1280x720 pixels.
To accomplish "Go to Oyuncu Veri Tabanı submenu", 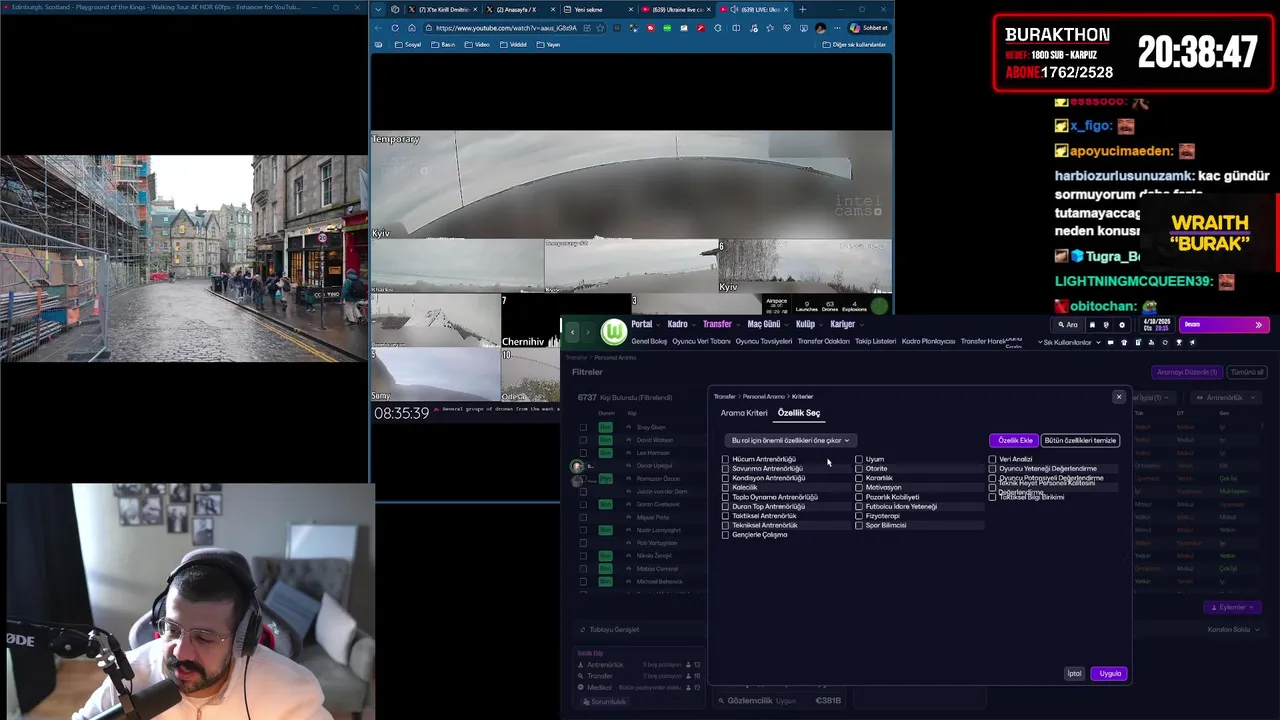I will coord(701,341).
